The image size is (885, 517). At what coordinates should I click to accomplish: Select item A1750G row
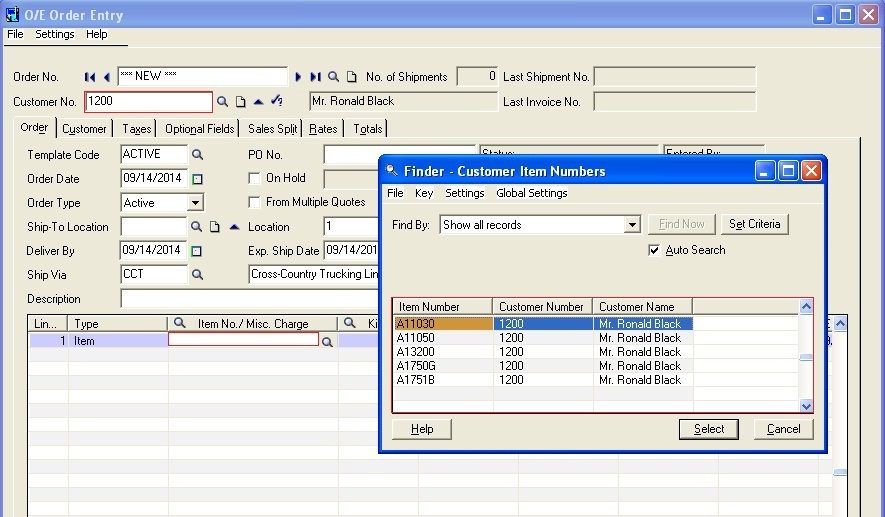click(543, 366)
